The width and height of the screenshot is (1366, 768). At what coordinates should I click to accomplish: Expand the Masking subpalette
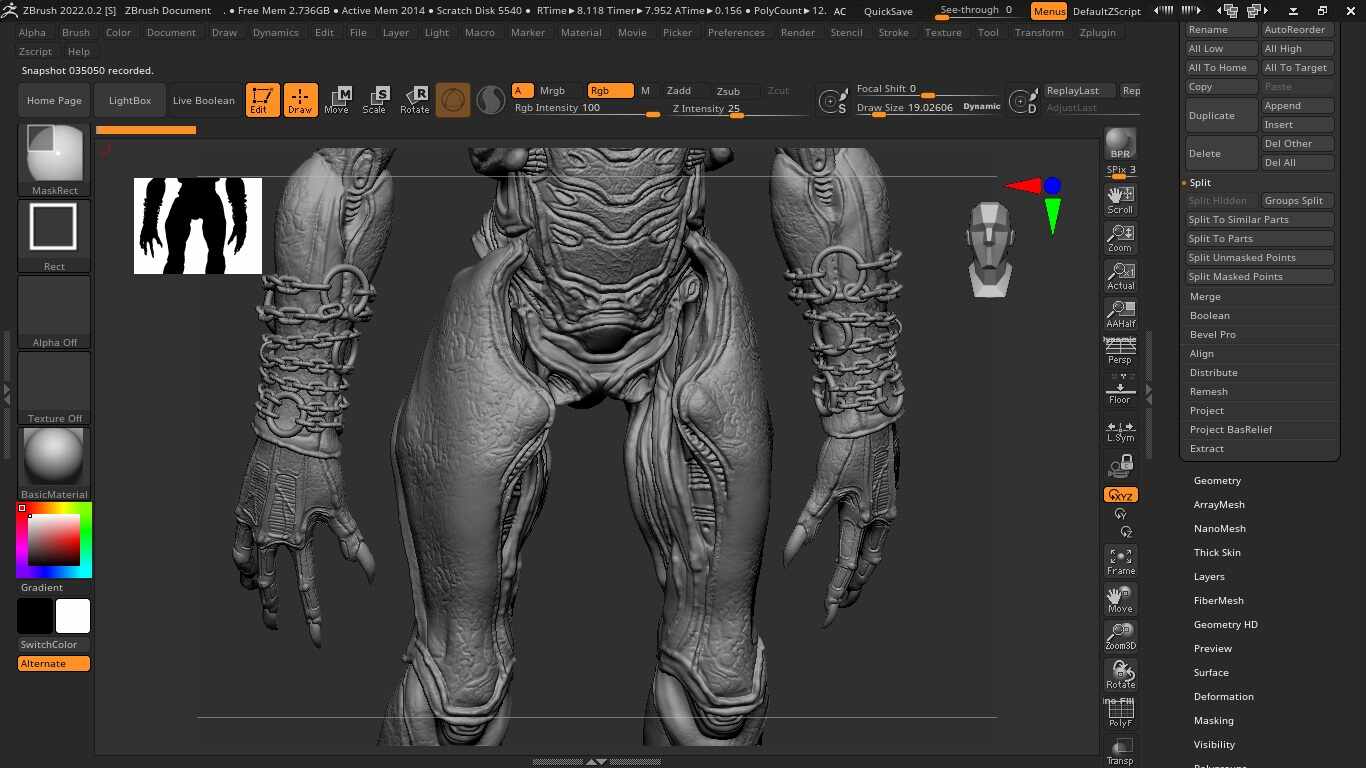click(x=1213, y=720)
